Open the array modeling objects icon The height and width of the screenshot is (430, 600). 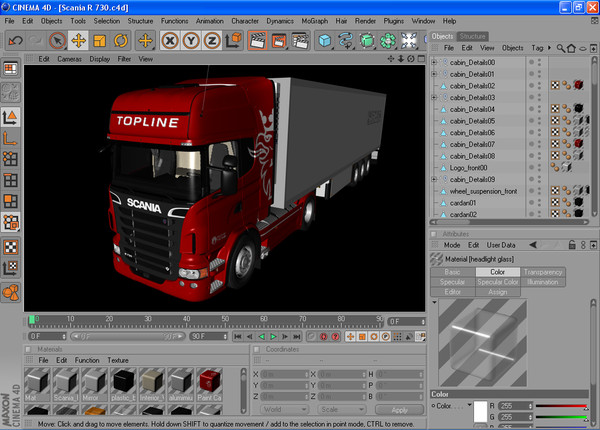388,41
